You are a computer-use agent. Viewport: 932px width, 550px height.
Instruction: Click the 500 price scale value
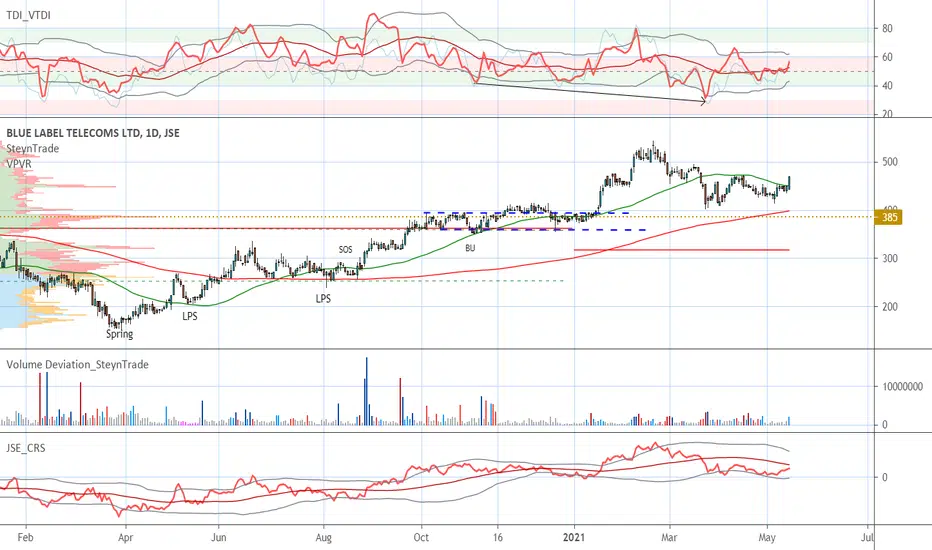coord(890,162)
